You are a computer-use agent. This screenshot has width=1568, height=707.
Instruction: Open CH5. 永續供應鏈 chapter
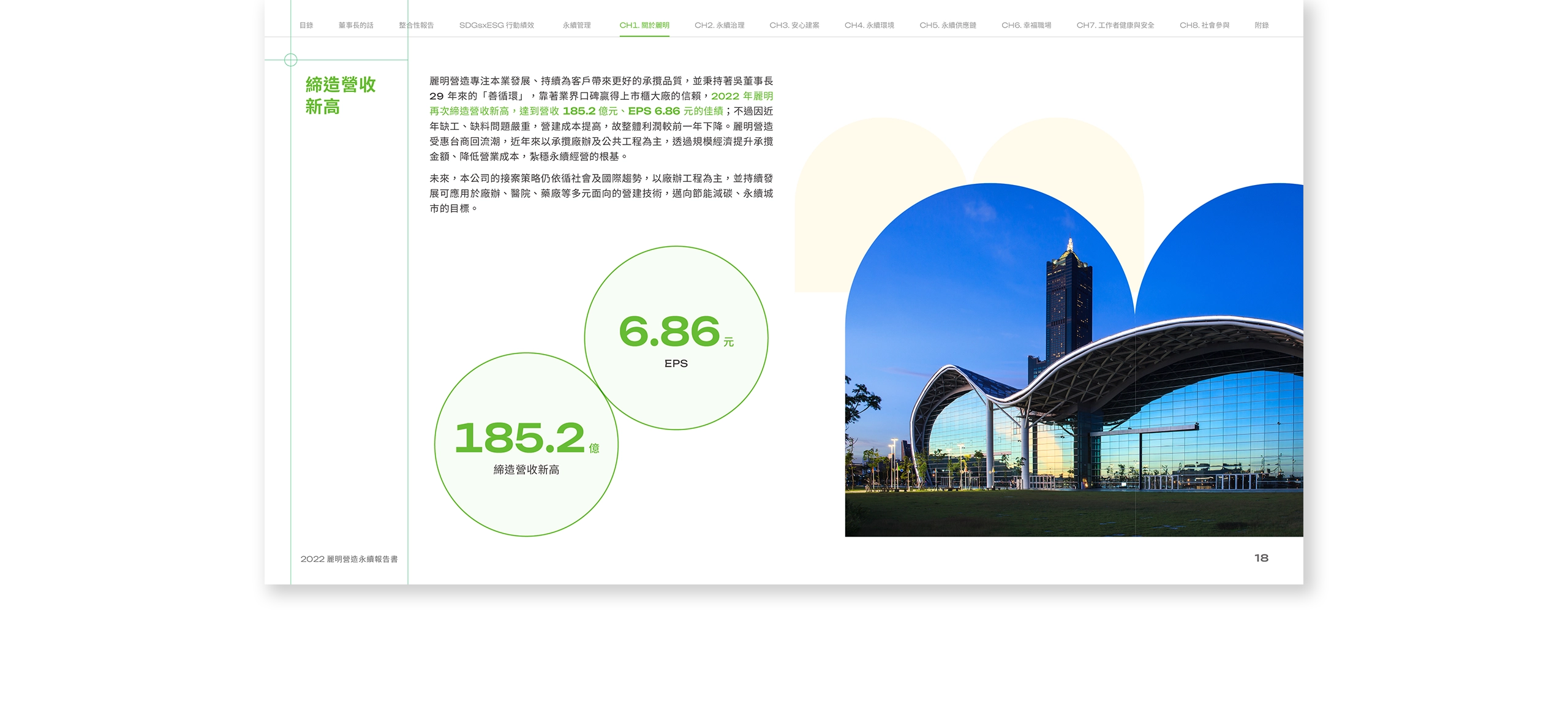click(948, 26)
